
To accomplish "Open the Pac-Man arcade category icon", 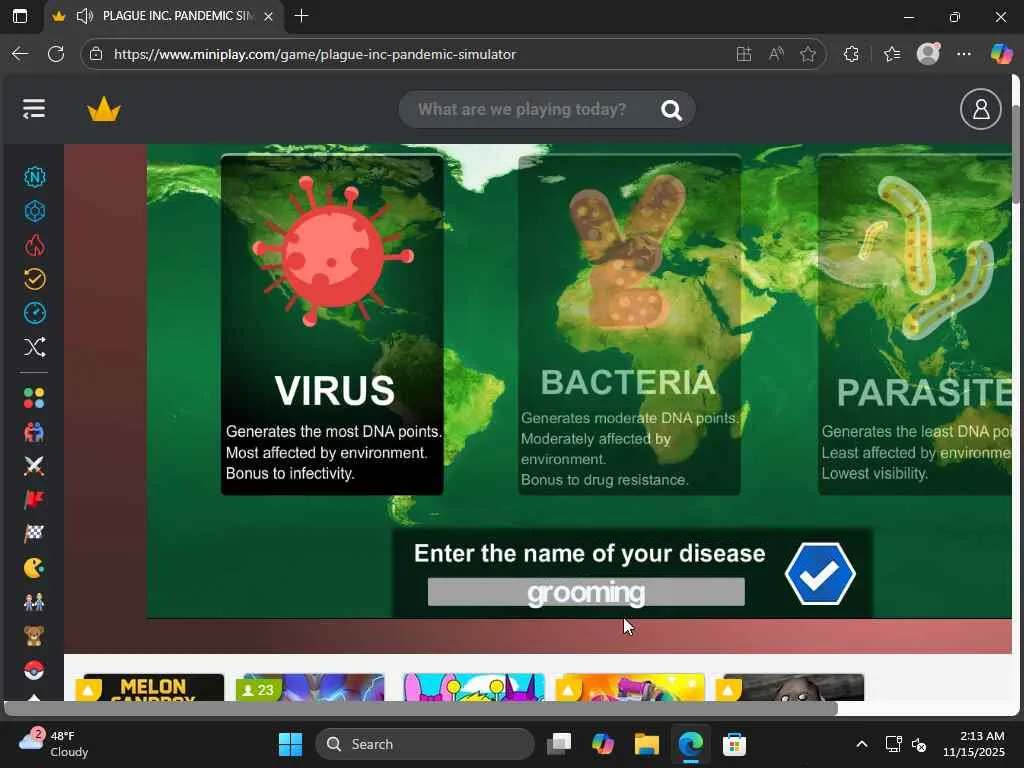I will [34, 568].
